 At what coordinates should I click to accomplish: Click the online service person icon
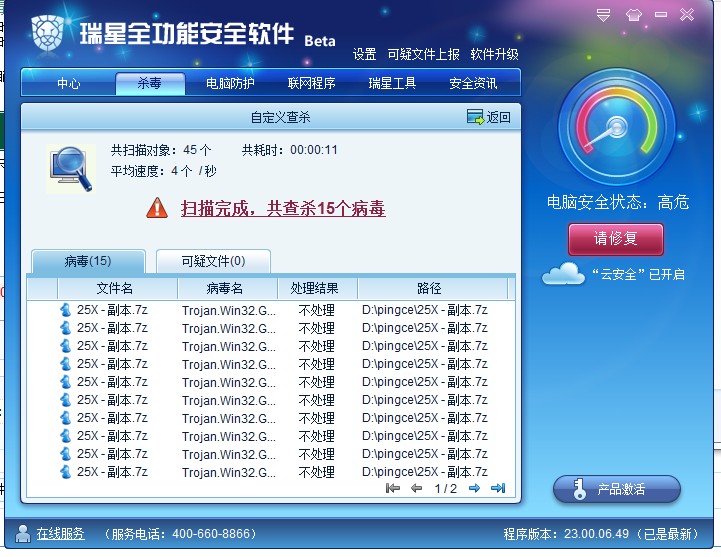coord(23,534)
